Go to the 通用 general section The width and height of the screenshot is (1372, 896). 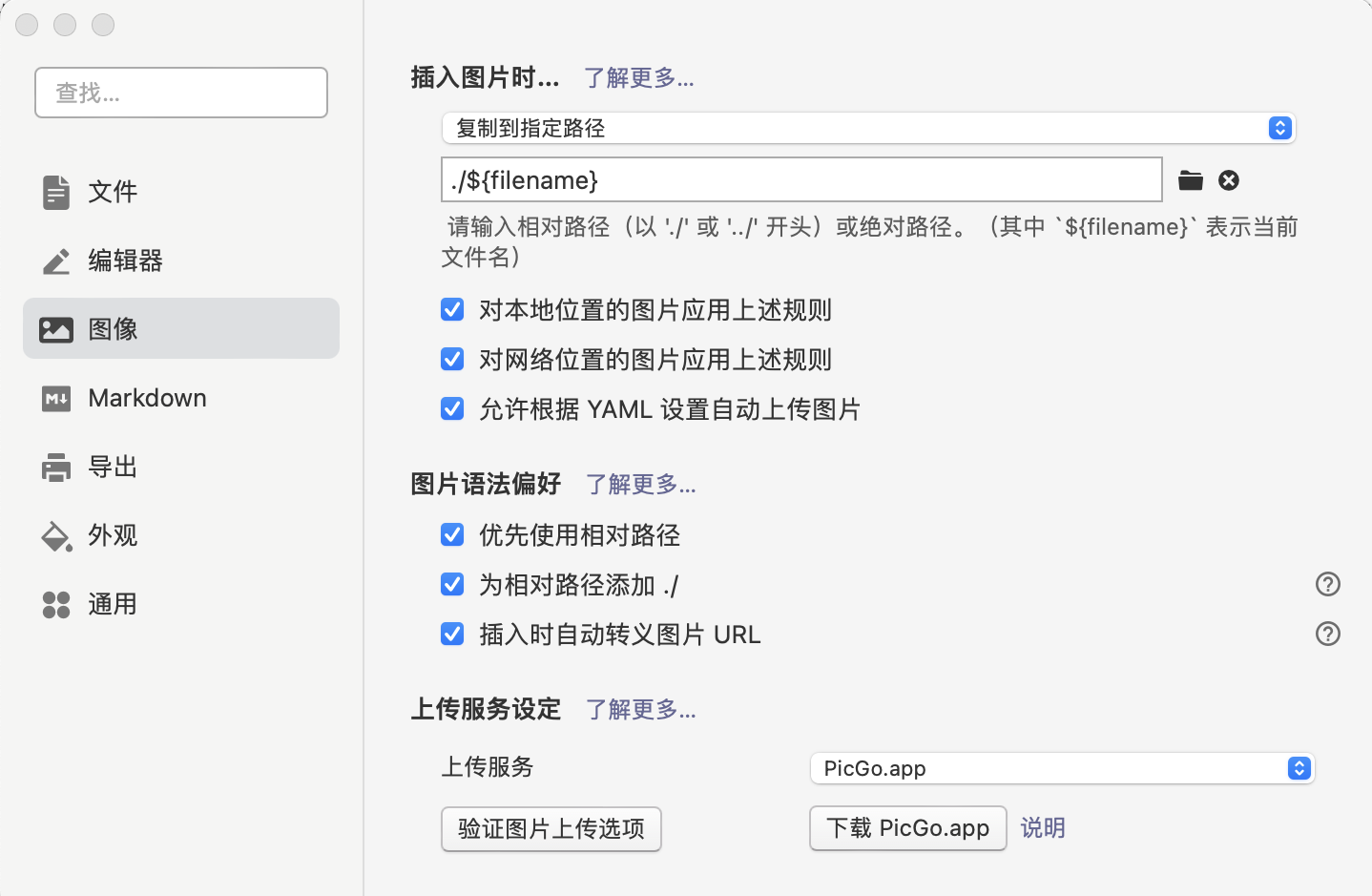tap(113, 604)
